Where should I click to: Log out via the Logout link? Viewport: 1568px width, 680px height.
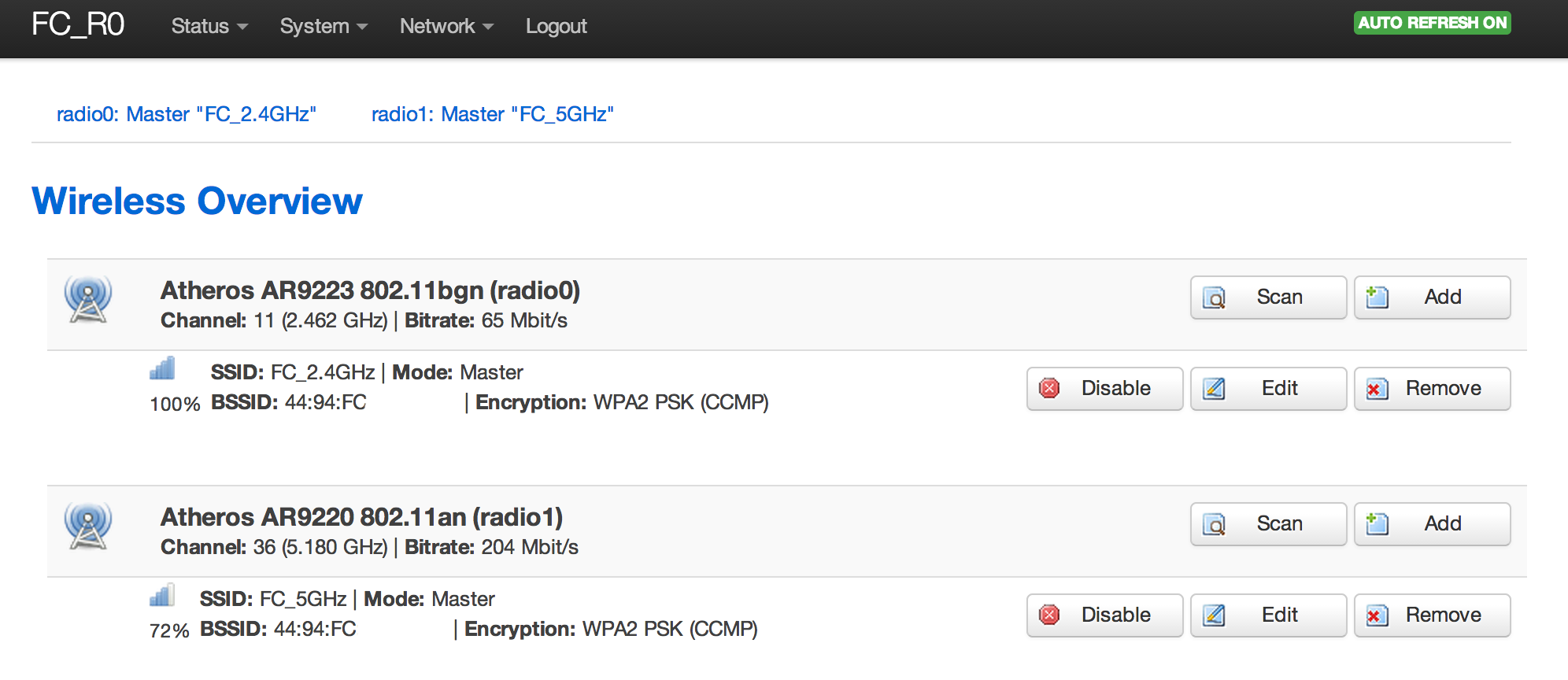point(556,26)
